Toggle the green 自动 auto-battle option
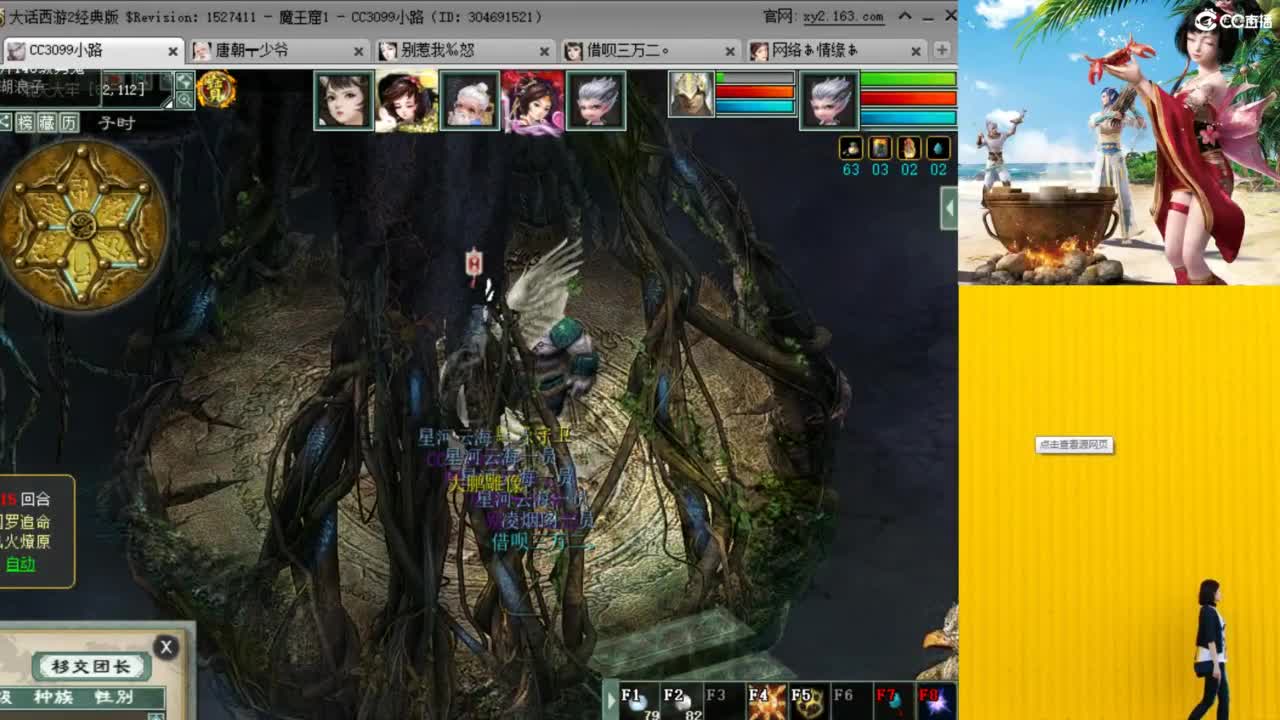Image resolution: width=1280 pixels, height=720 pixels. tap(20, 564)
